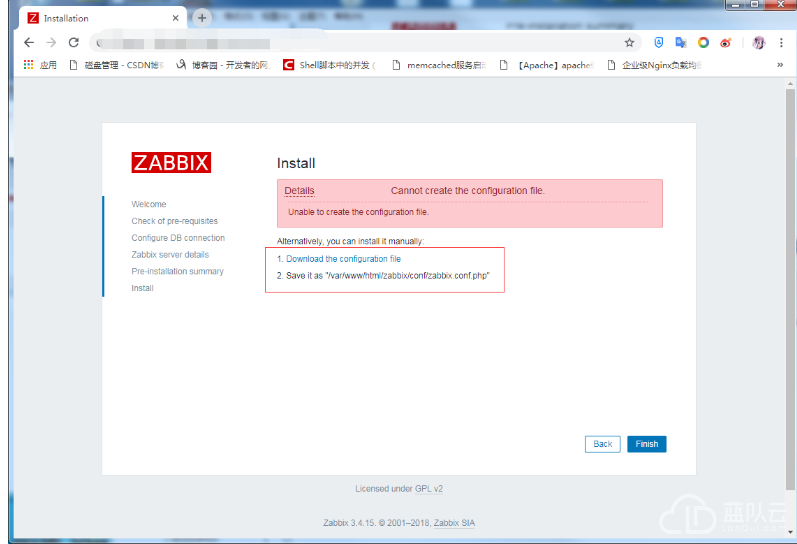
Task: Select the Installation browser tab
Action: tap(103, 18)
